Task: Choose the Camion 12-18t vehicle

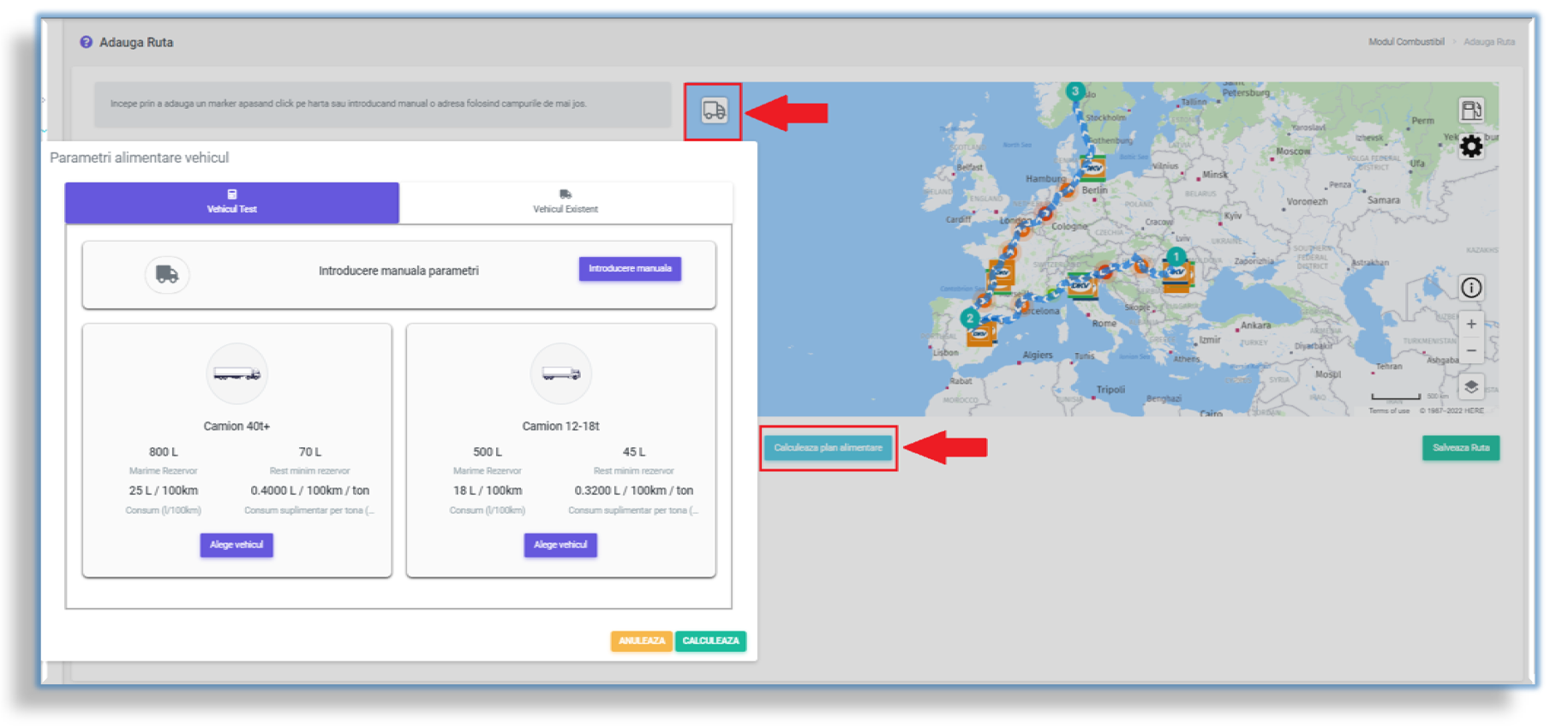Action: (x=560, y=545)
